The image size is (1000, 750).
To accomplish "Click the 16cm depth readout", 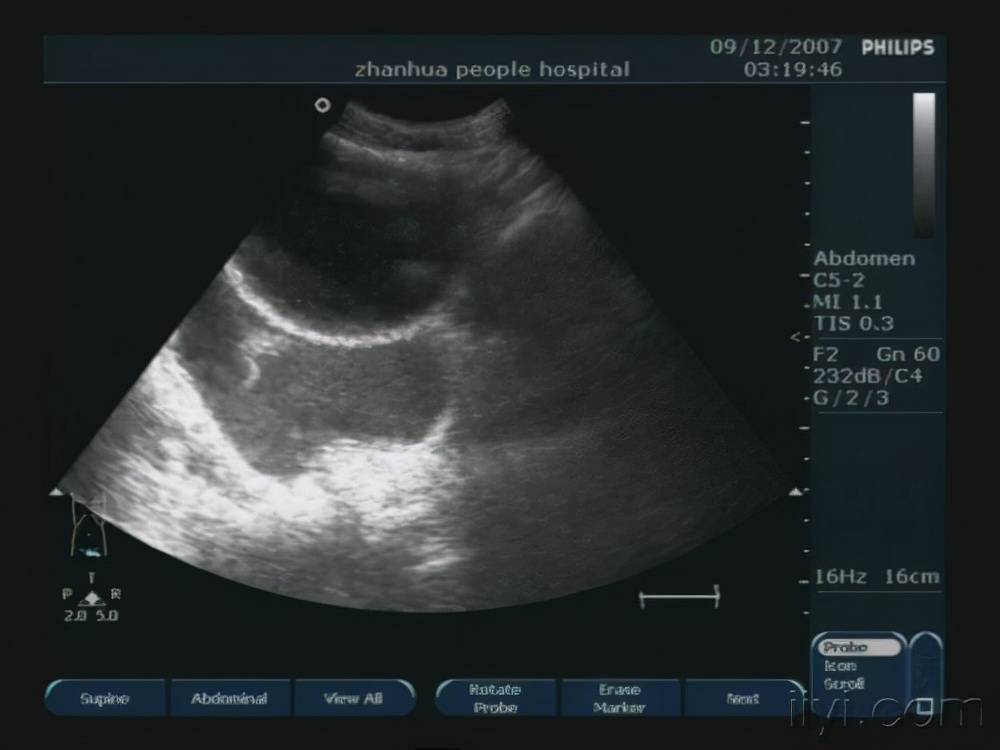I will pyautogui.click(x=913, y=578).
